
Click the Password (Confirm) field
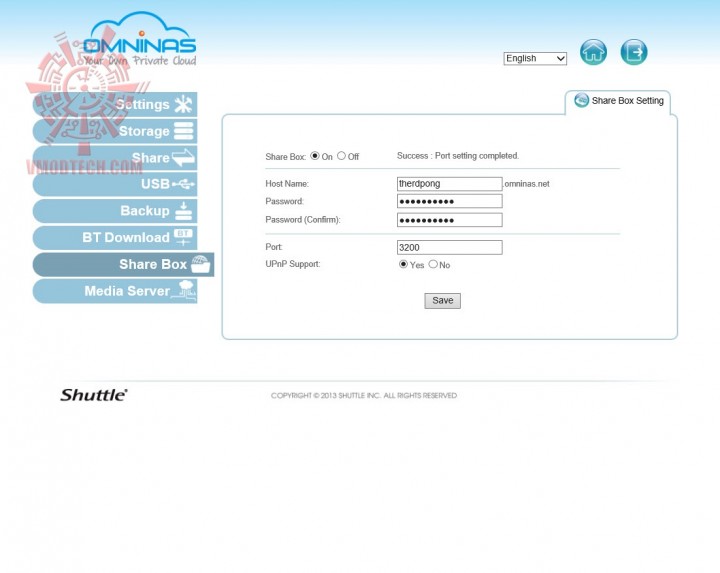click(450, 220)
